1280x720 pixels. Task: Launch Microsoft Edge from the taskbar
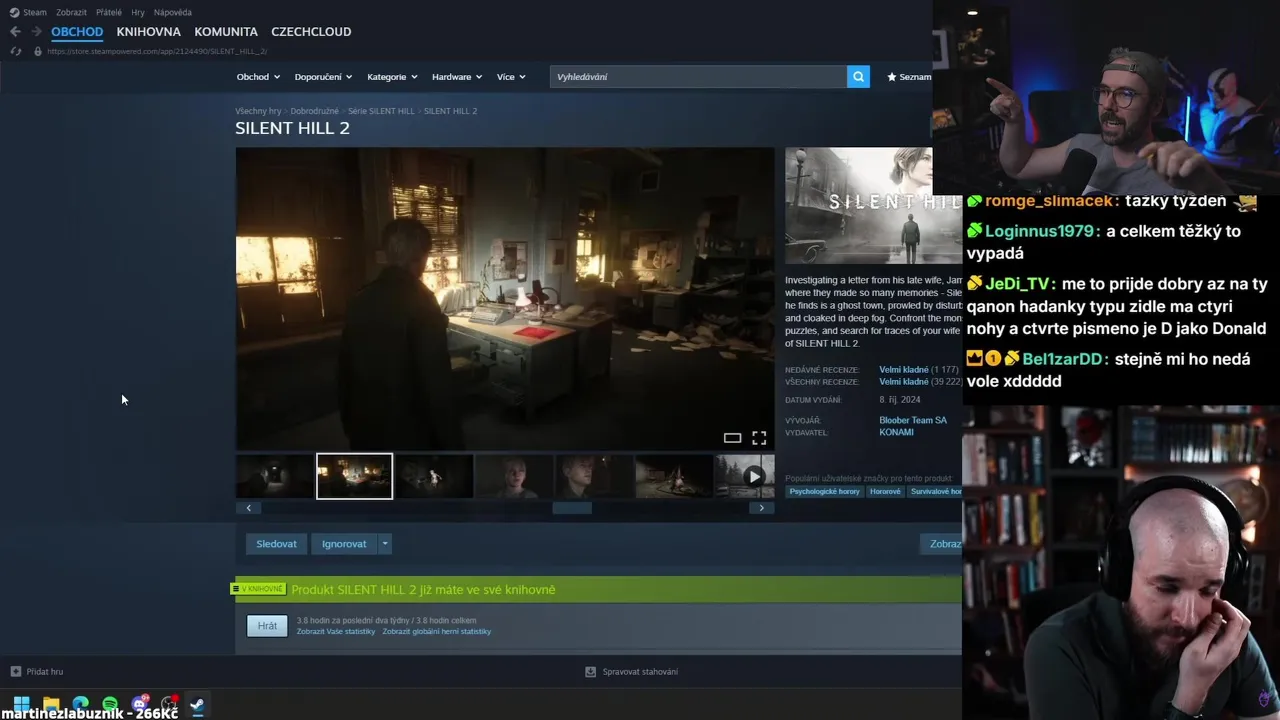[x=81, y=705]
